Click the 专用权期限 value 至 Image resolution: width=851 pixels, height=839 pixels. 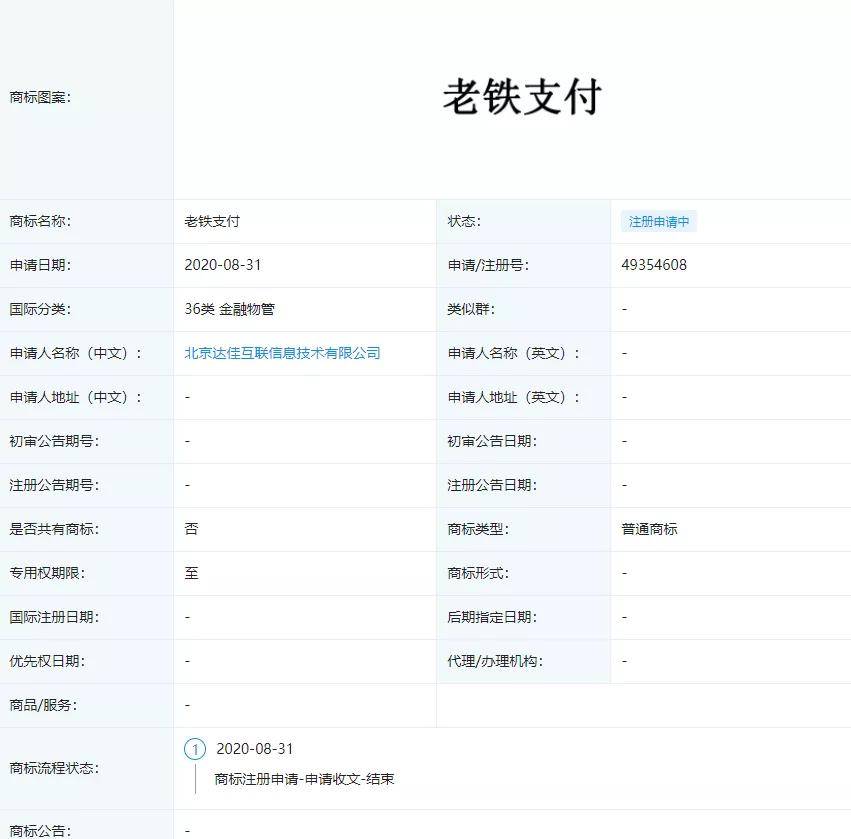191,573
